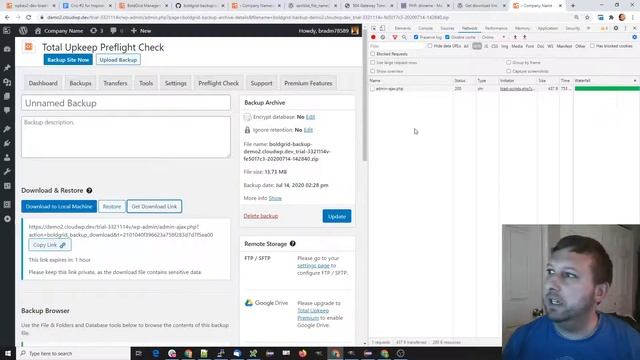Click the Windows Start button

8,353
